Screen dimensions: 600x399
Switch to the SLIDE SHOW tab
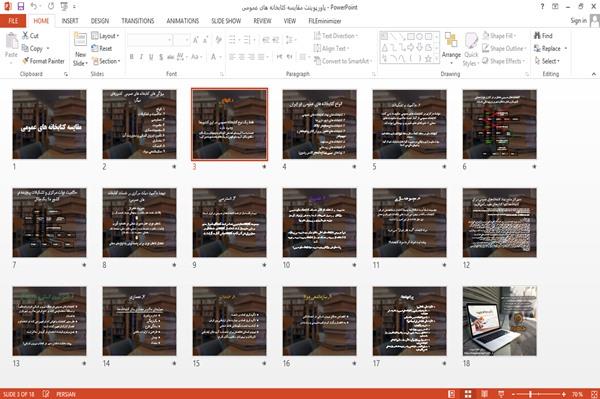[226, 21]
